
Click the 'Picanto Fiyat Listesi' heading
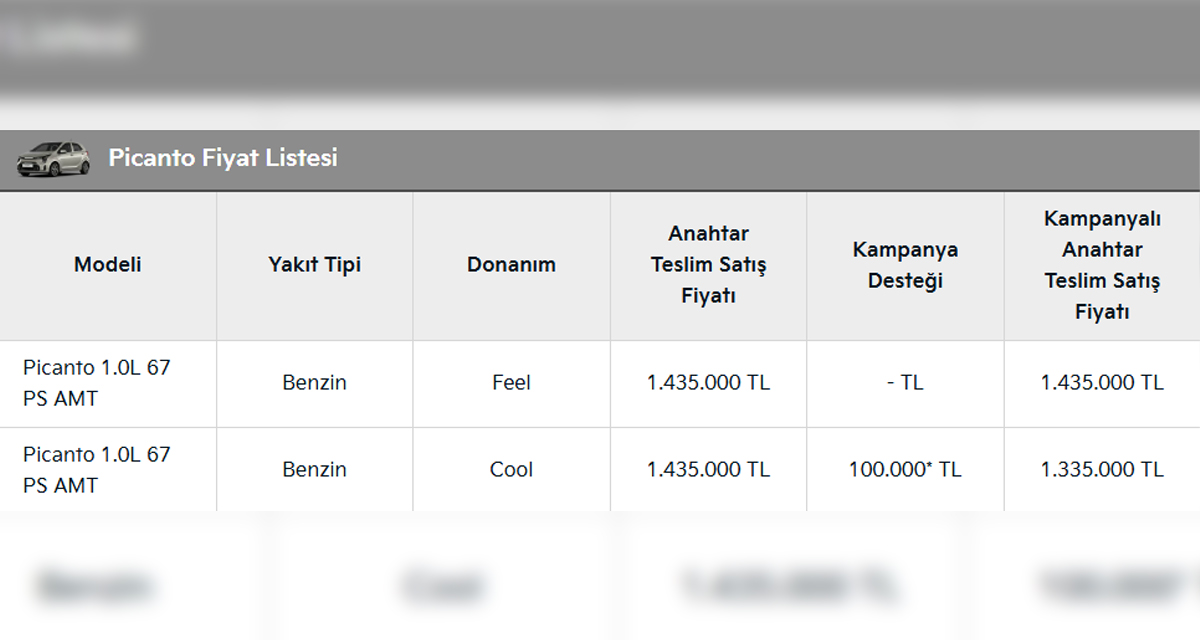[x=223, y=158]
